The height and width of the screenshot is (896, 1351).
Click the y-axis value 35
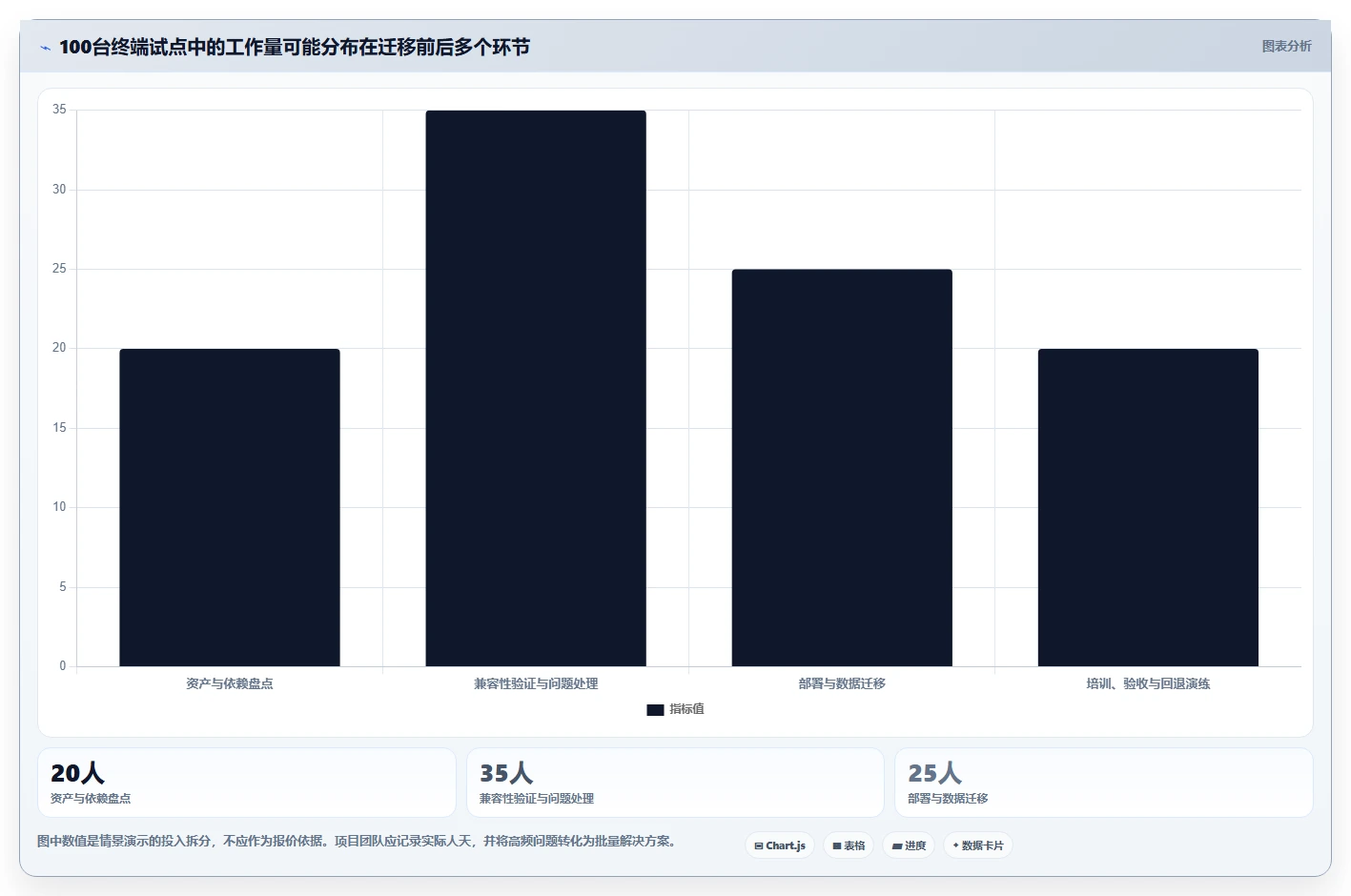click(x=59, y=110)
